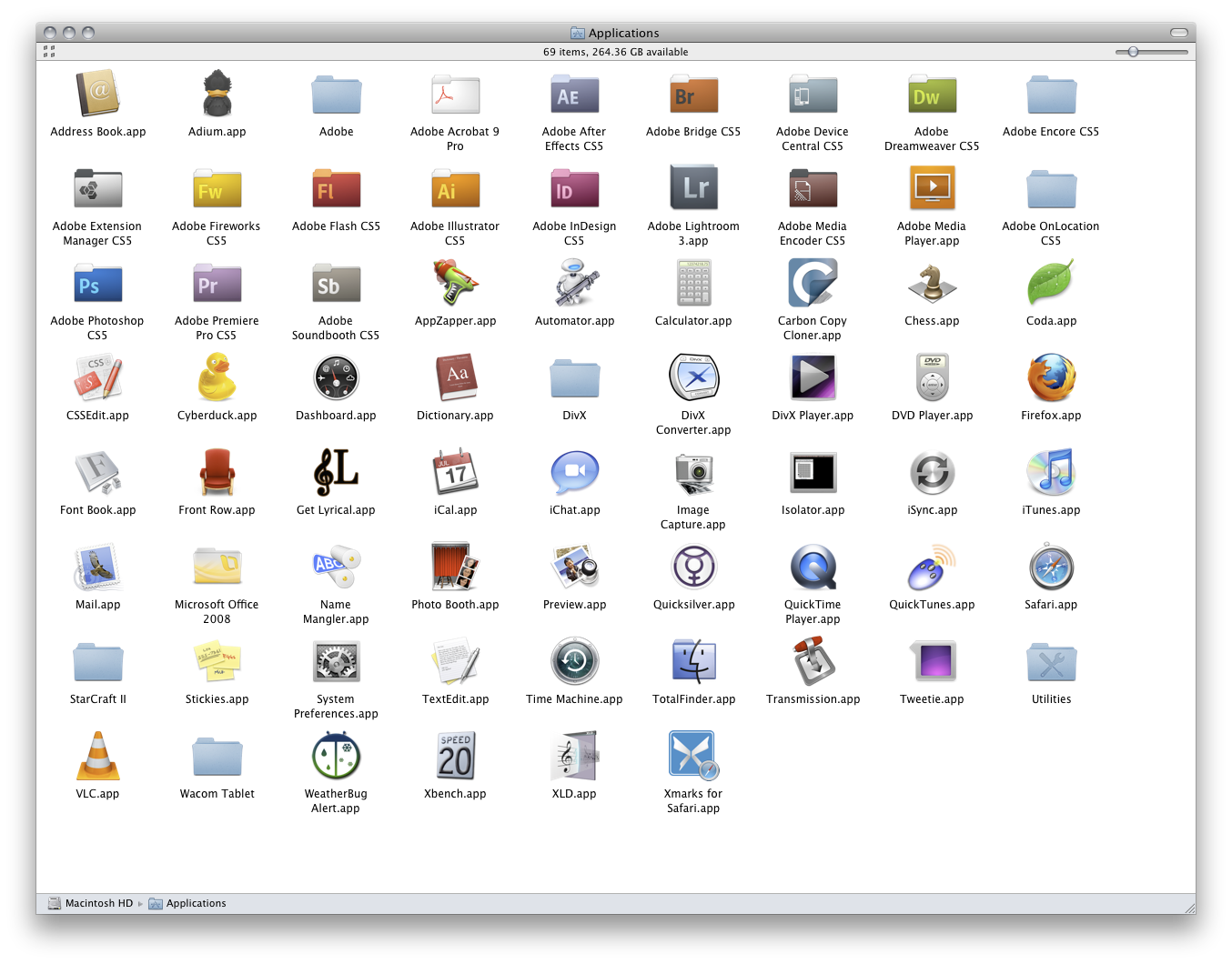Click the 'QuickTunes.app' file name
The width and height of the screenshot is (1232, 964).
pyautogui.click(x=932, y=605)
